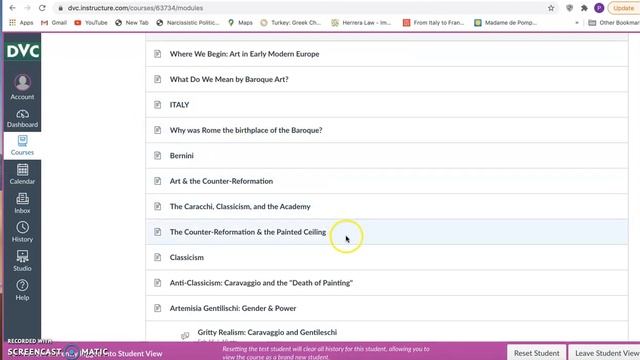The height and width of the screenshot is (360, 640).
Task: Open the New Tab bookmark
Action: click(132, 23)
